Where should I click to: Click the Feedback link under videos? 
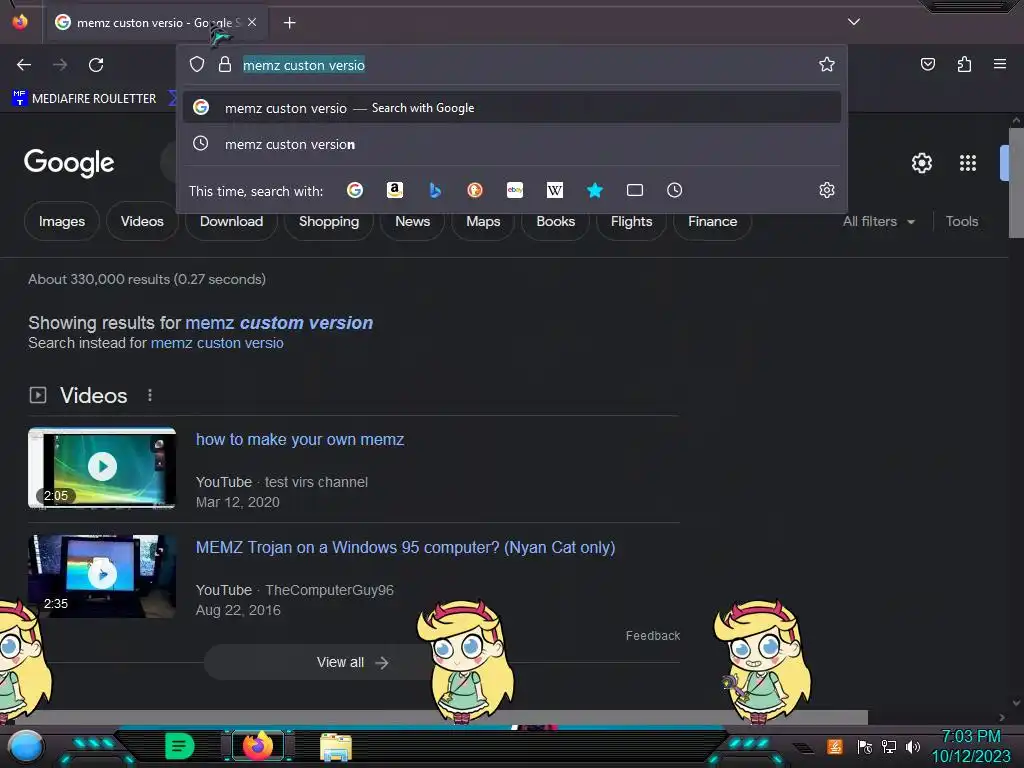point(652,635)
